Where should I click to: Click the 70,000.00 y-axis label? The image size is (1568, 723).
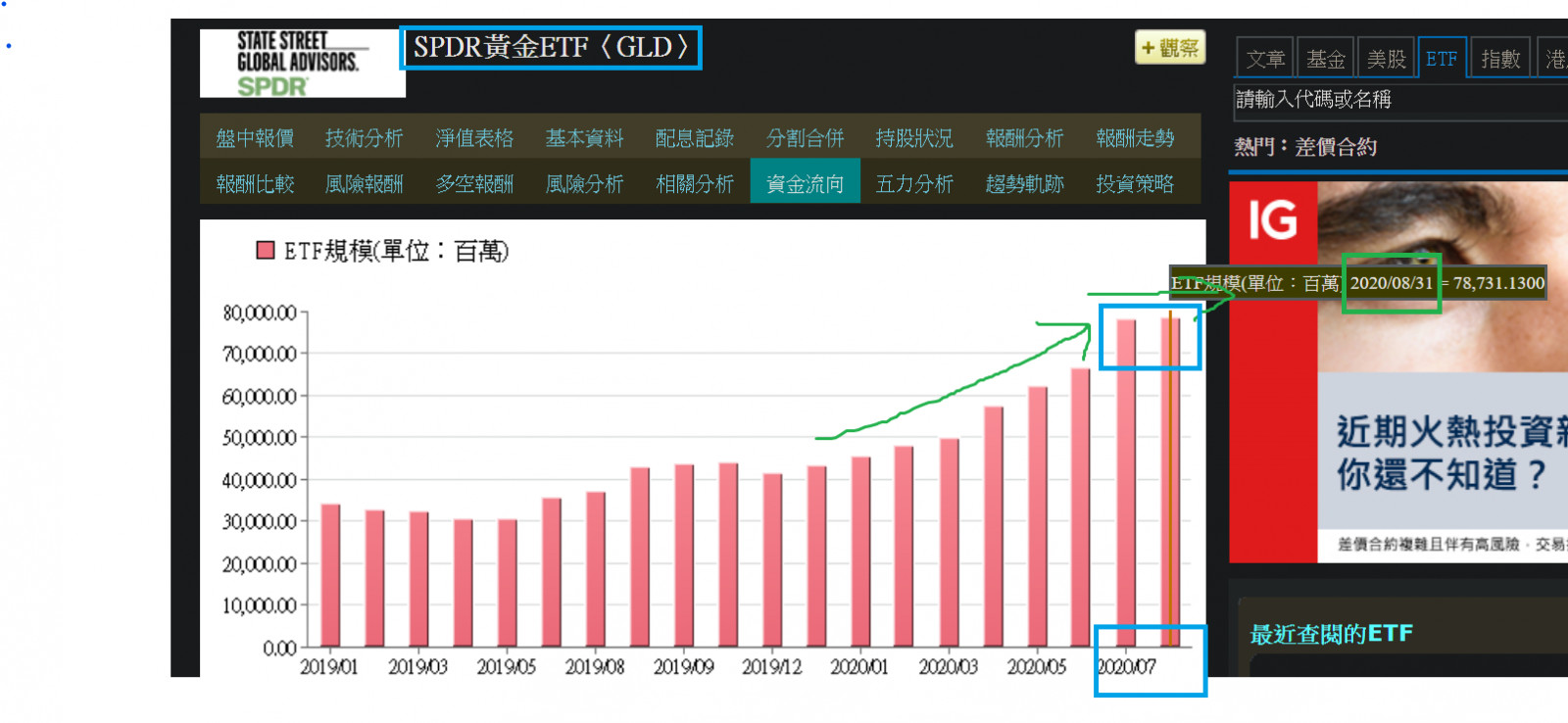pyautogui.click(x=260, y=354)
